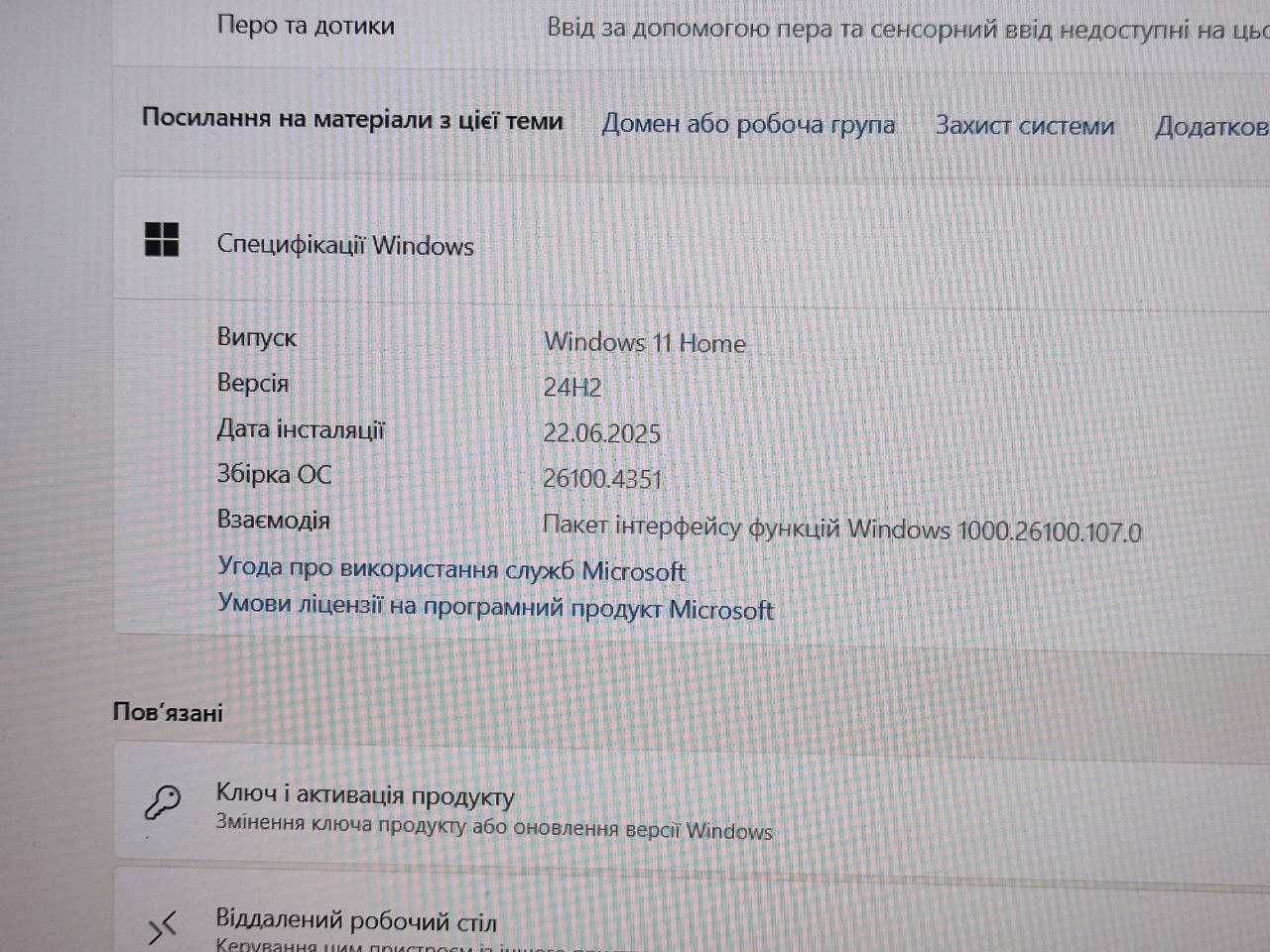This screenshot has width=1270, height=952.
Task: Select the Пакет інтерфейсу функцій Windows value
Action: (841, 529)
